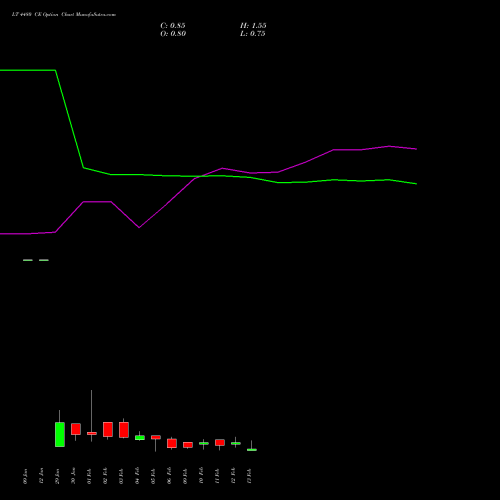Select the '09 Feb' date axis label
The width and height of the screenshot is (500, 500).
pos(185,476)
